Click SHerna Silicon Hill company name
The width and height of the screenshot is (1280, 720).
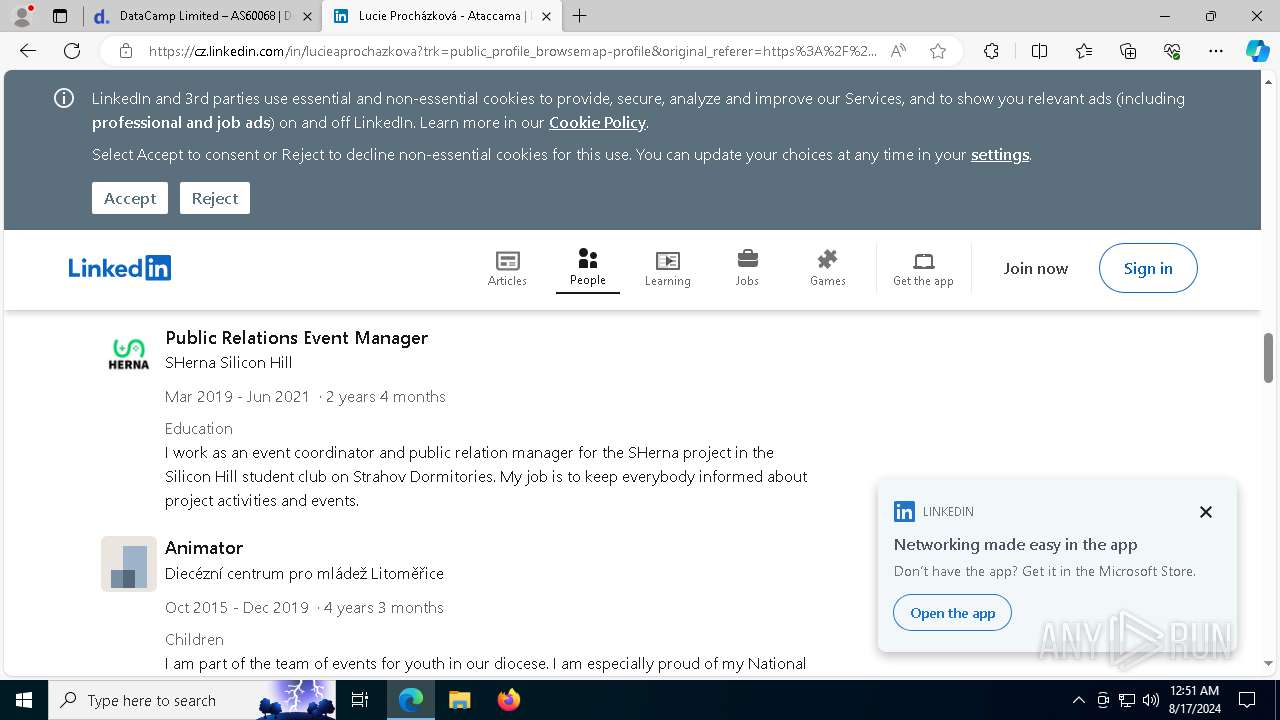[229, 363]
